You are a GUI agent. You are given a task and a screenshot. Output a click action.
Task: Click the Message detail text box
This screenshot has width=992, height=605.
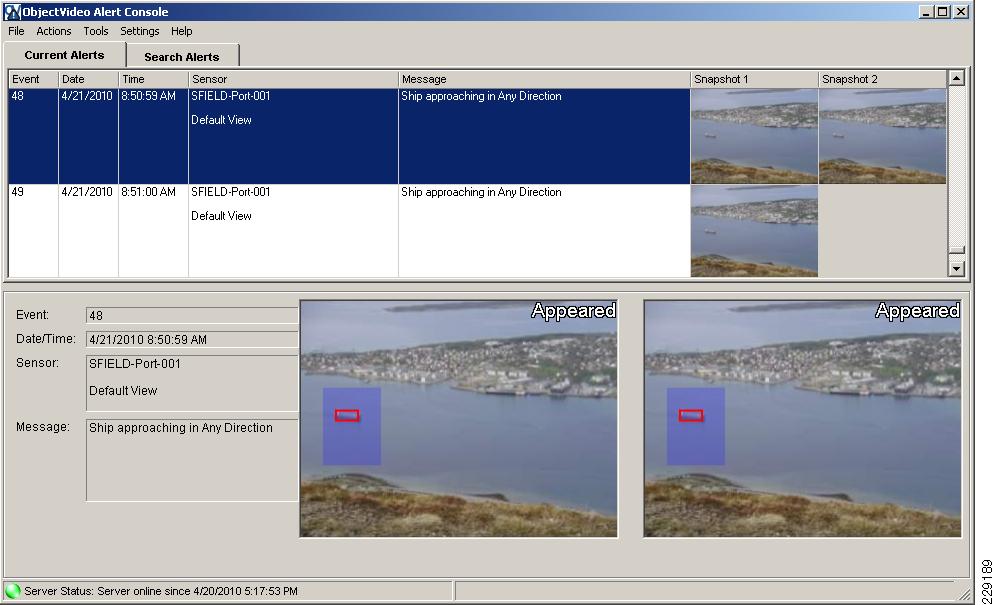click(192, 460)
